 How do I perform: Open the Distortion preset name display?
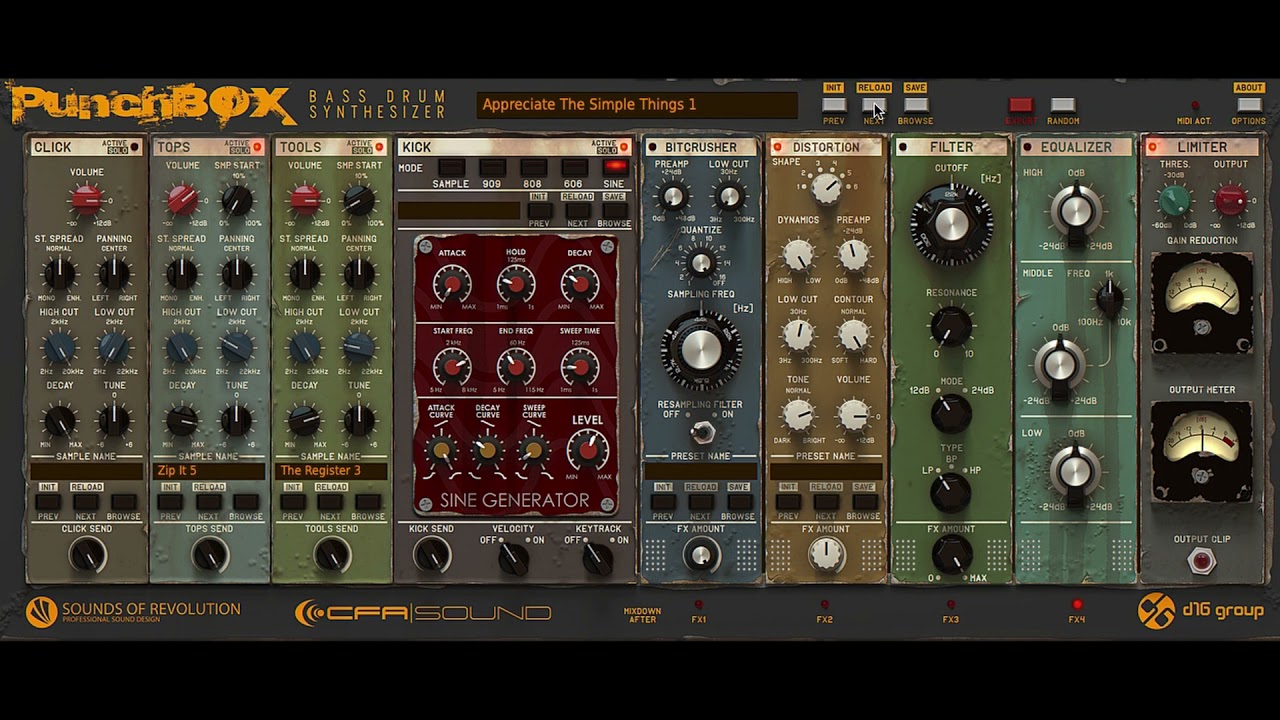826,470
